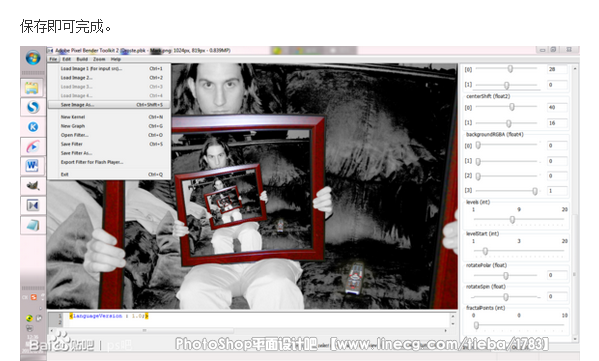
Task: Click the fractalPoints slider handle
Action: (x=476, y=325)
